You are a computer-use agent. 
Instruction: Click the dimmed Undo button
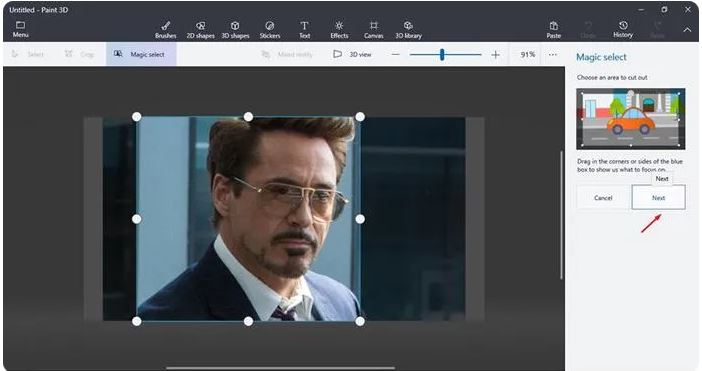click(x=588, y=30)
